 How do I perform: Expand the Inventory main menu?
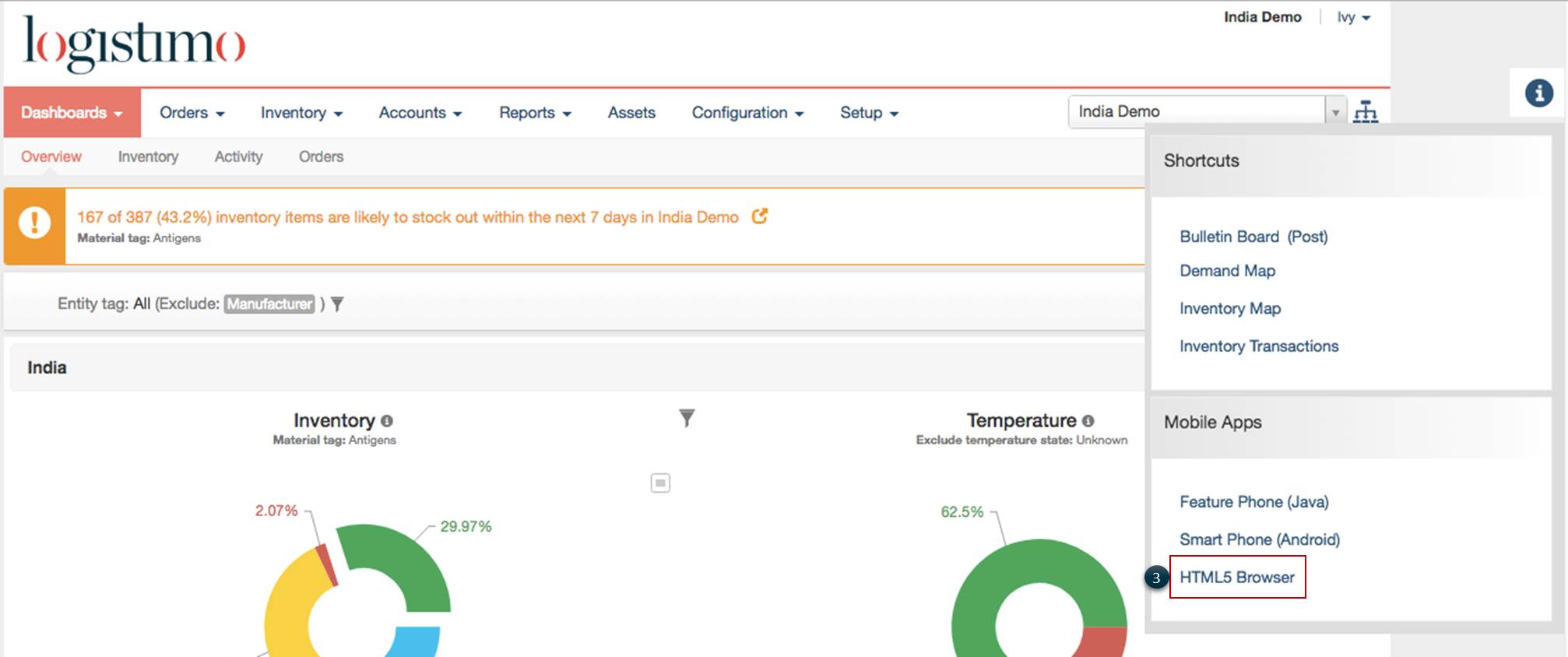tap(302, 113)
